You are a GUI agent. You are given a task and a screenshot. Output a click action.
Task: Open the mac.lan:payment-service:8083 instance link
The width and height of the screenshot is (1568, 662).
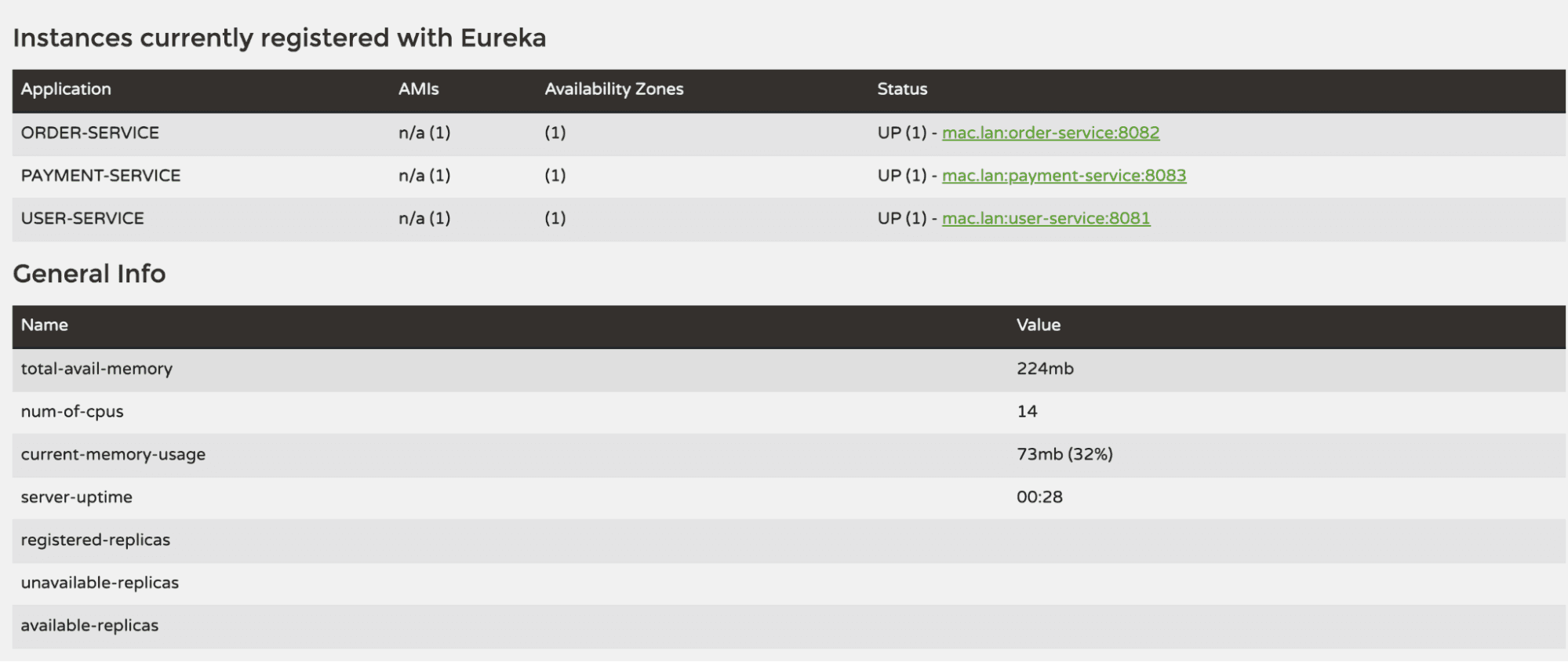coord(1064,175)
